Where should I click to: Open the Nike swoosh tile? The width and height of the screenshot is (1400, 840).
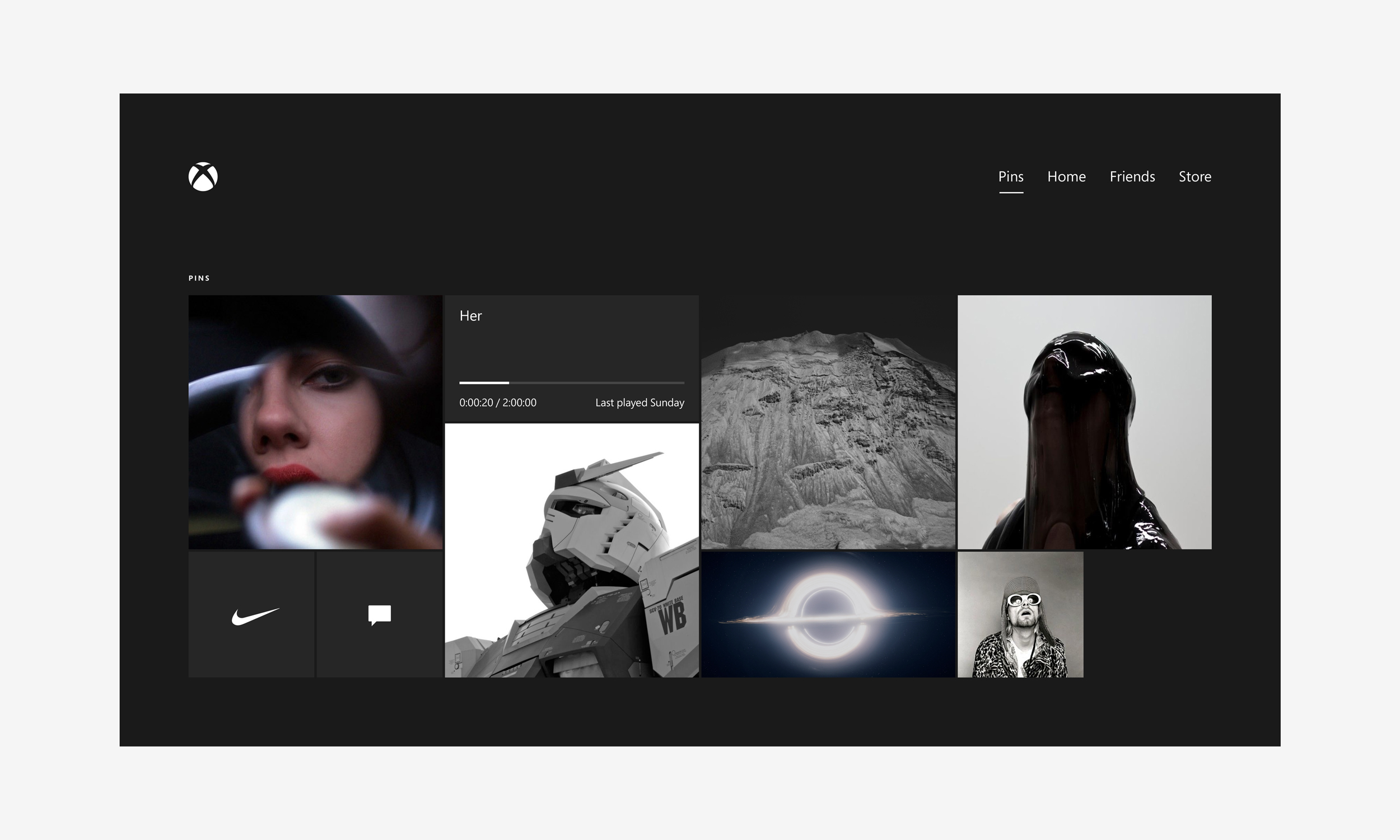pyautogui.click(x=251, y=614)
